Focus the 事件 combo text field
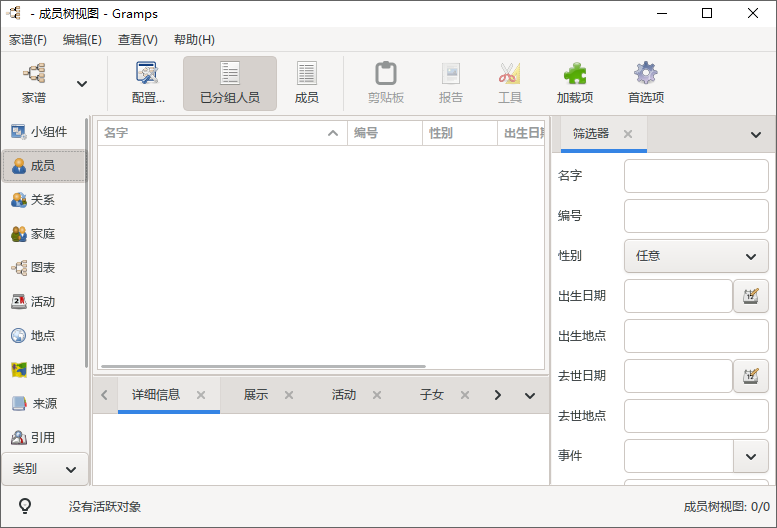 [x=678, y=456]
